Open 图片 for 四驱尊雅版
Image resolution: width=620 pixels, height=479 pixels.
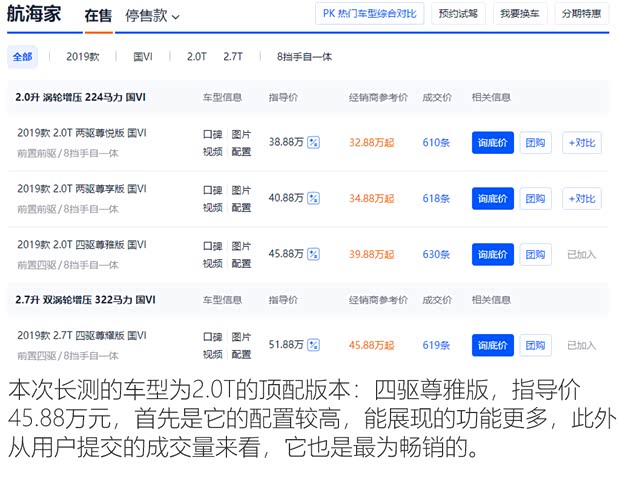coord(241,246)
